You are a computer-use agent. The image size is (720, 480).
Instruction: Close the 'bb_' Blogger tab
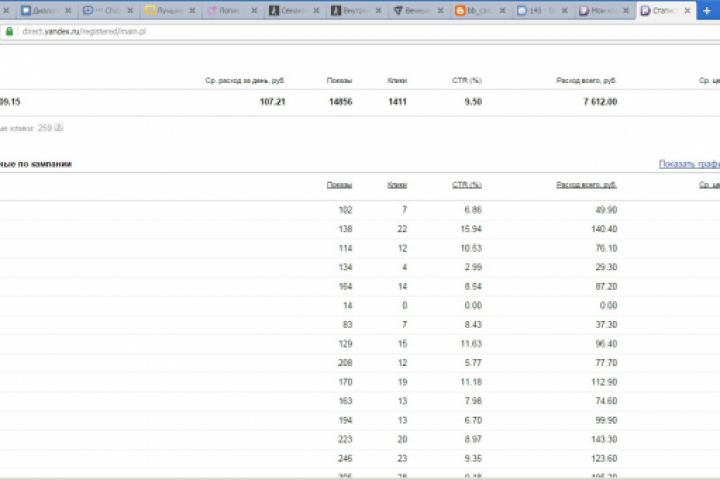tap(502, 11)
